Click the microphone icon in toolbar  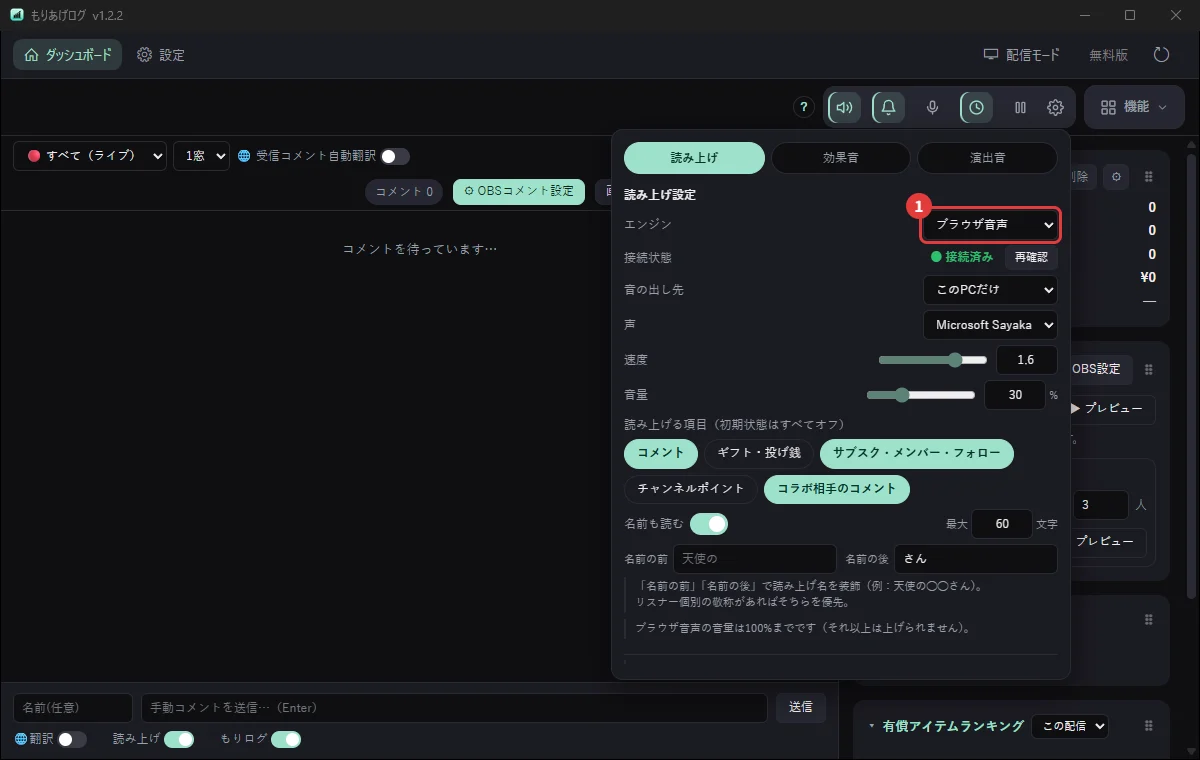933,107
